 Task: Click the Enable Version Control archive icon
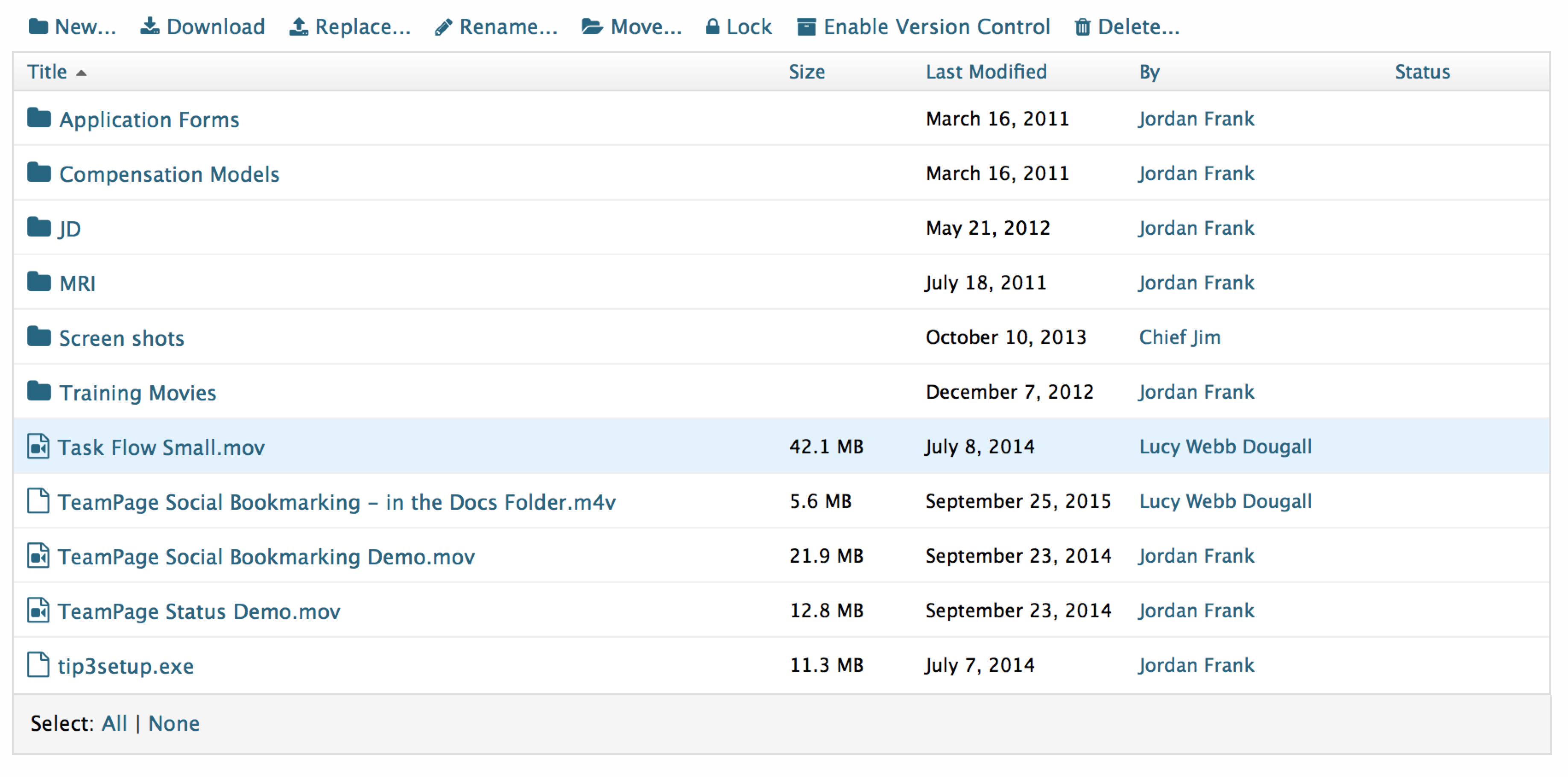pyautogui.click(x=807, y=27)
